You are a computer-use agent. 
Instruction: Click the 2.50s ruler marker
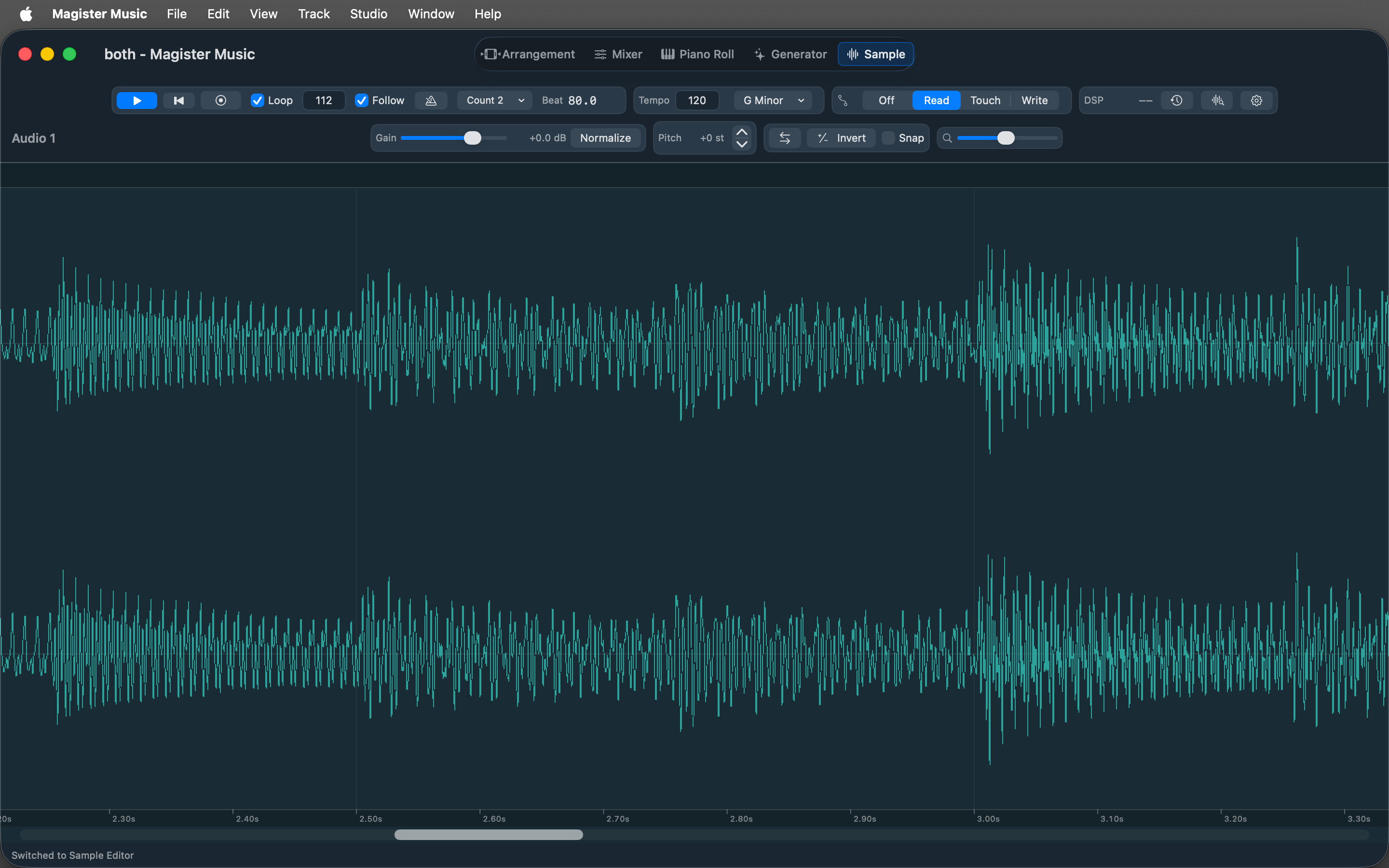pos(370,819)
